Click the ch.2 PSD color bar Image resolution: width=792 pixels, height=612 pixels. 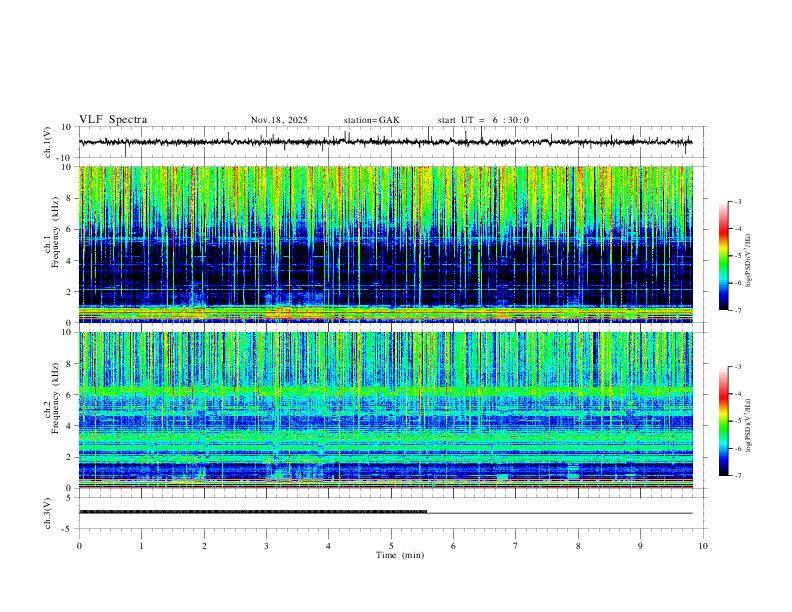click(x=723, y=421)
